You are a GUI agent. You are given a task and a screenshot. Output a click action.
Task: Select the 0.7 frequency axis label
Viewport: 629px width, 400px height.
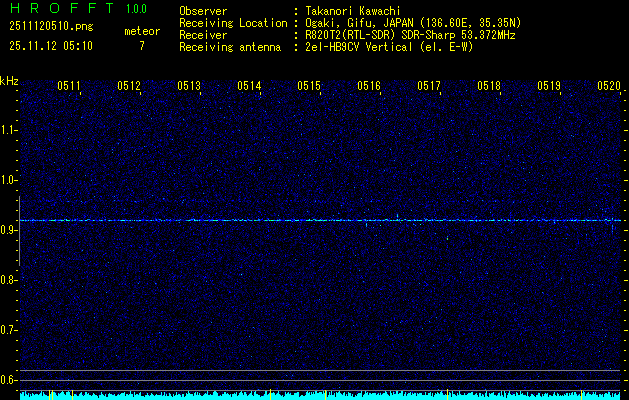click(9, 330)
